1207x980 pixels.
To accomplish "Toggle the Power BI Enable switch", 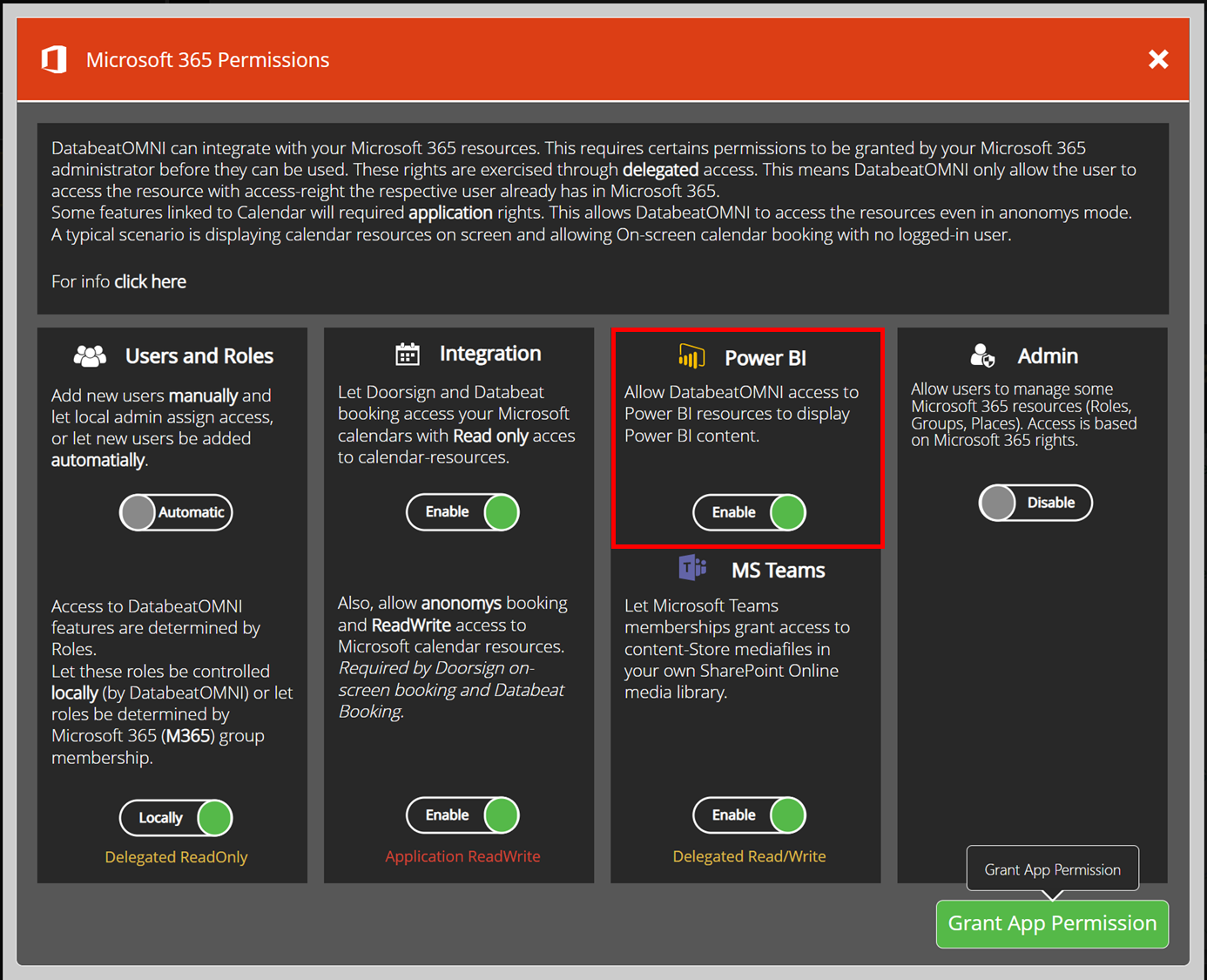I will tap(749, 512).
